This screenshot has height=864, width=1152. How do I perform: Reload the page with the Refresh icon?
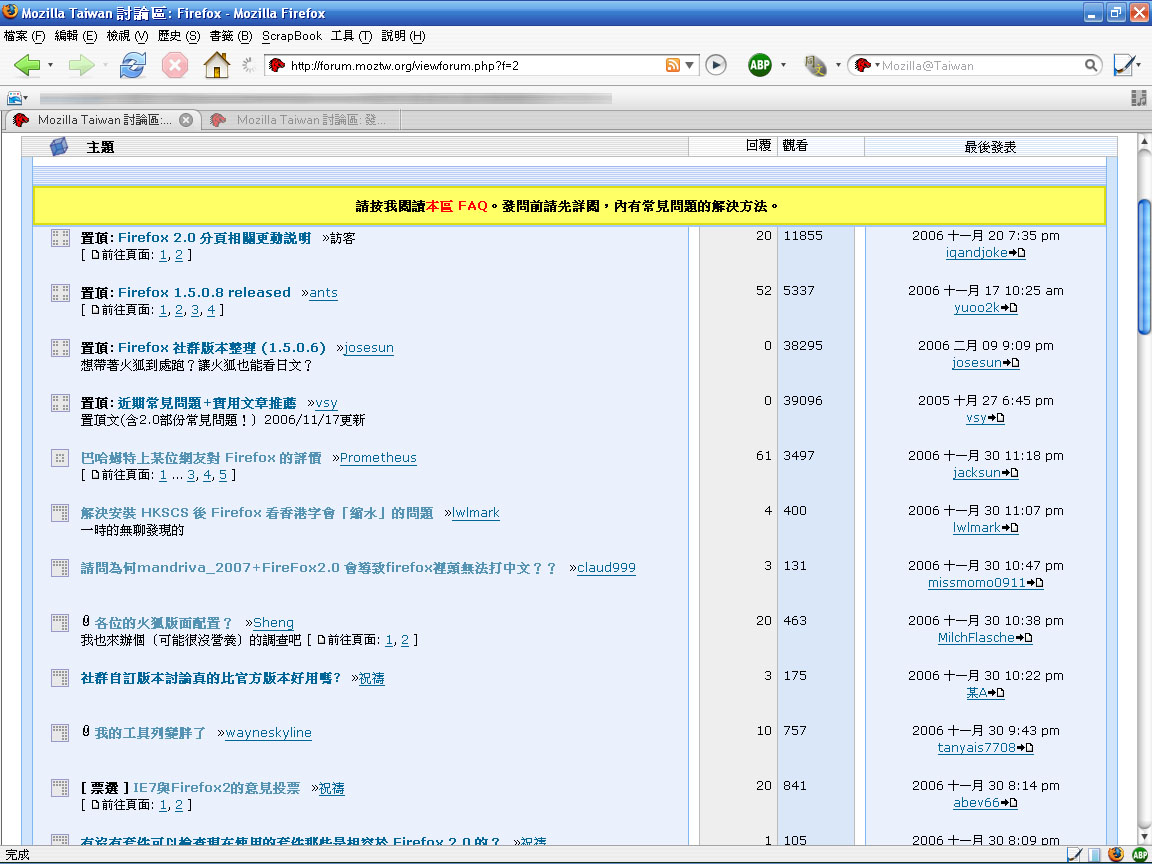coord(132,66)
